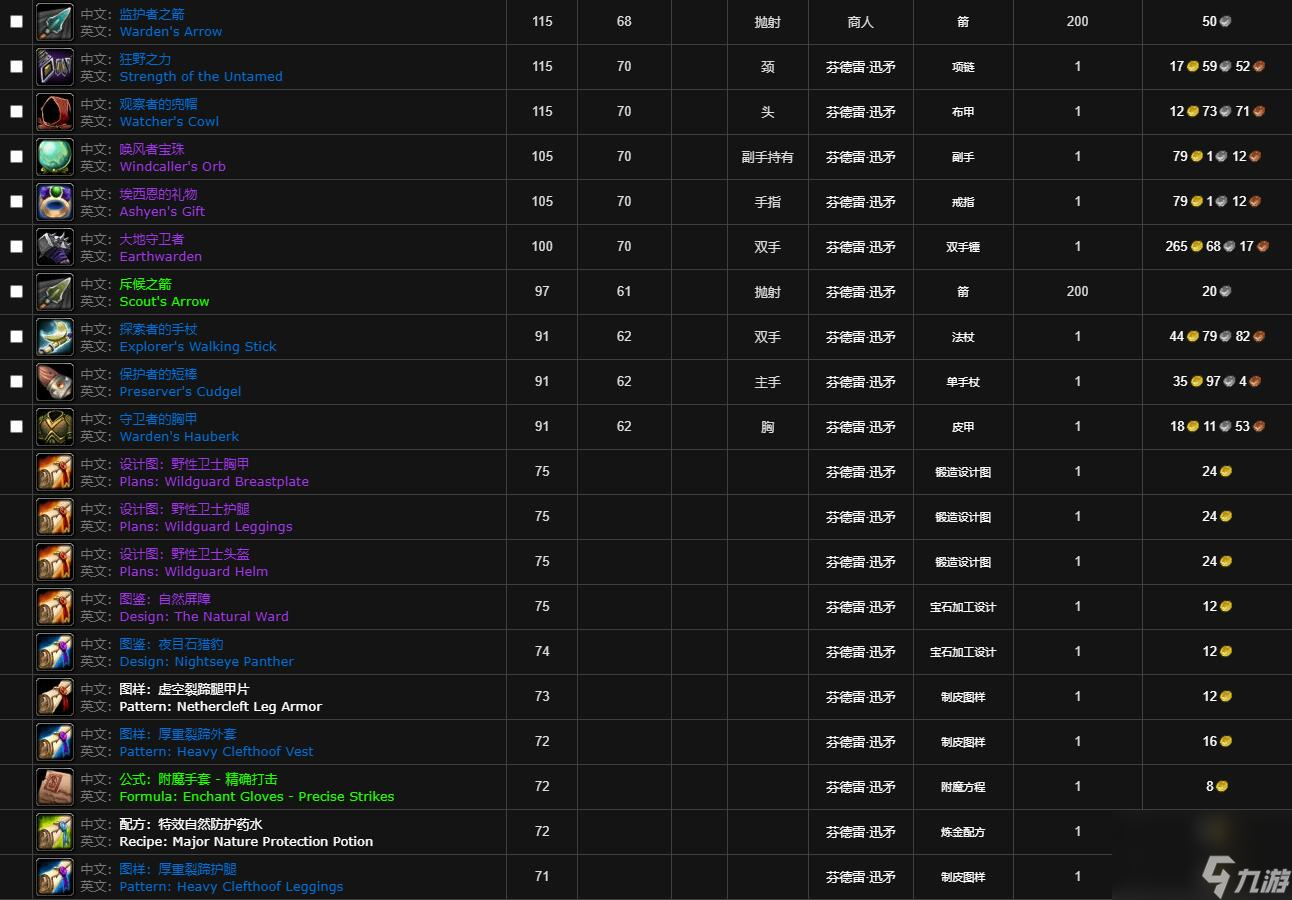
Task: Click the Windcaller's Orb icon
Action: pos(54,157)
